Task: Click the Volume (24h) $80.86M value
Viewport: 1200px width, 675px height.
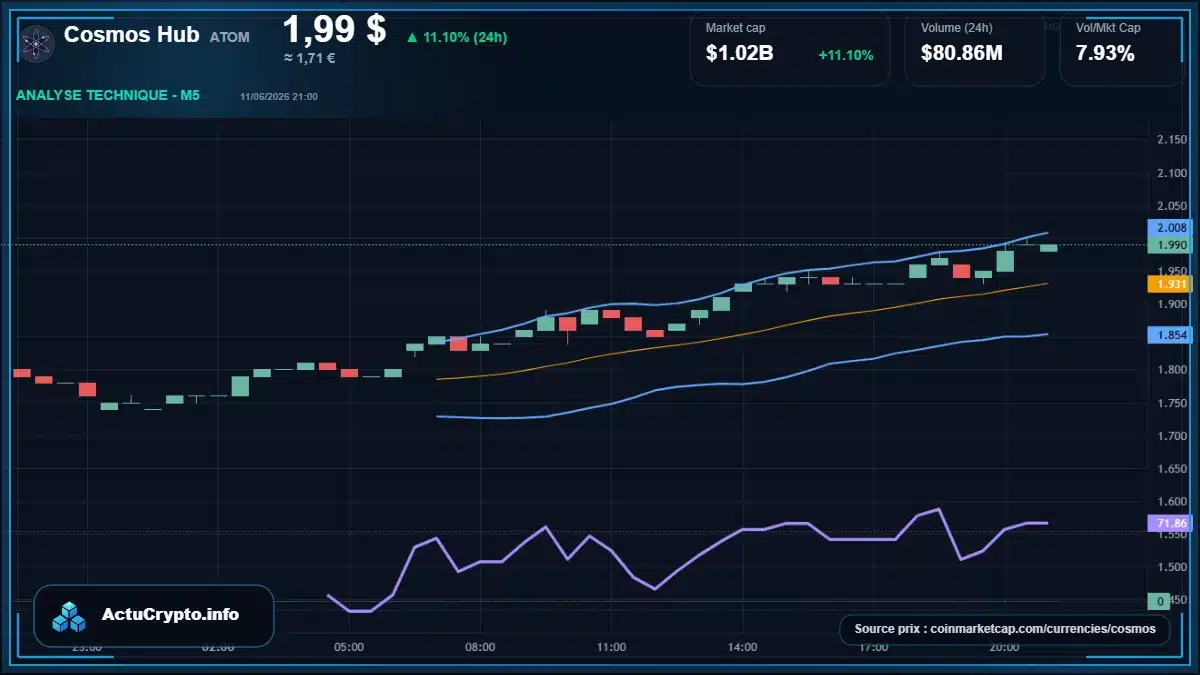Action: point(962,54)
